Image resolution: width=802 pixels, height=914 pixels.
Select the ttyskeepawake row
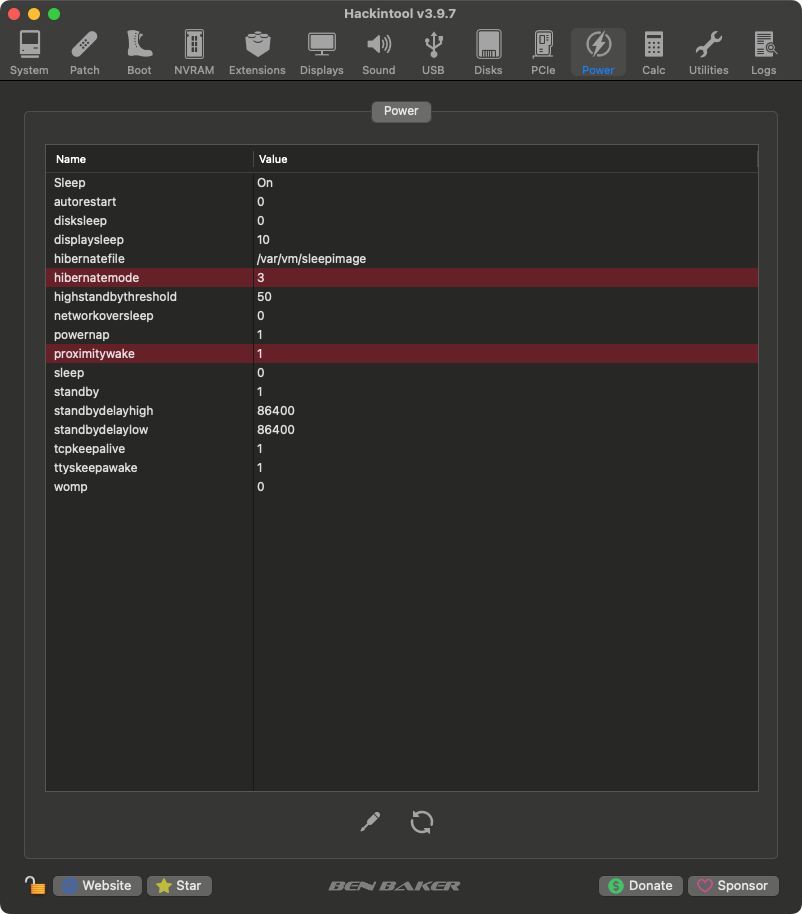coord(402,467)
